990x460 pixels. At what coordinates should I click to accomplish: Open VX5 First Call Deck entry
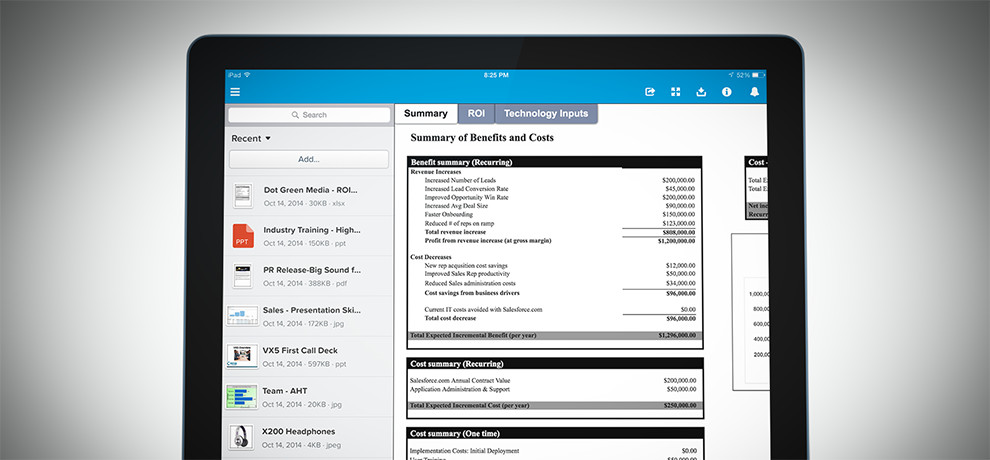pos(309,357)
